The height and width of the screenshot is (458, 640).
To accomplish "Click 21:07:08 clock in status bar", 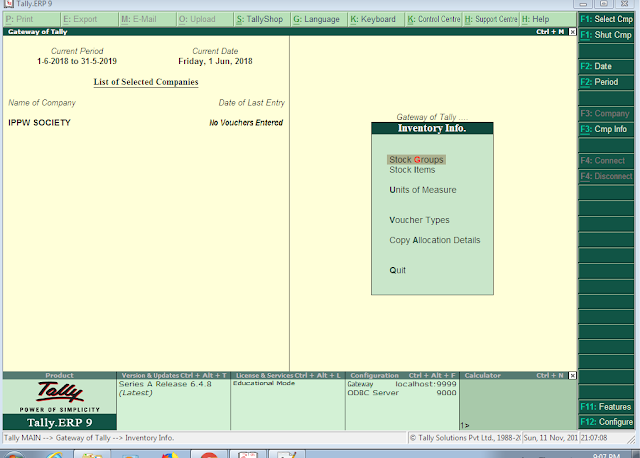I will pos(594,438).
